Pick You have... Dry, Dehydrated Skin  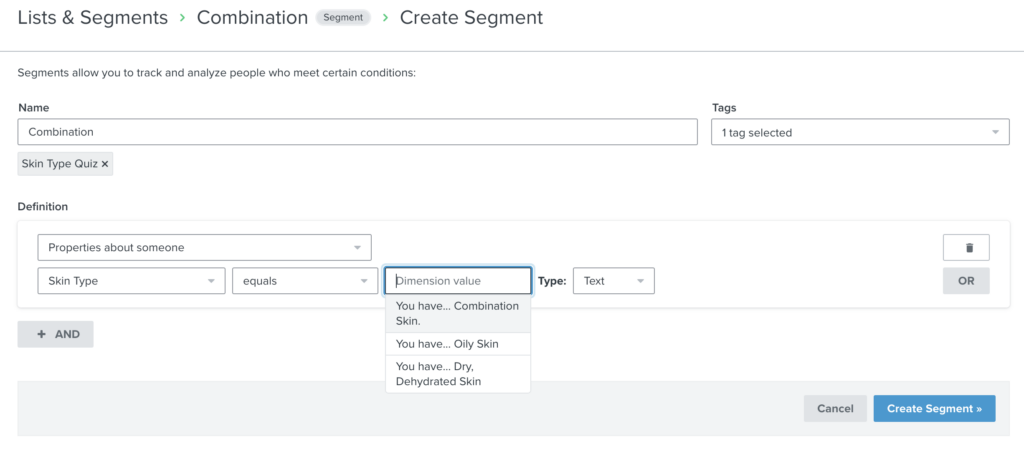click(x=458, y=374)
